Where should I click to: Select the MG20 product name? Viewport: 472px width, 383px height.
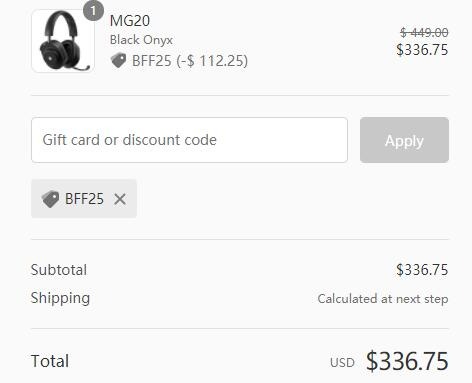130,21
